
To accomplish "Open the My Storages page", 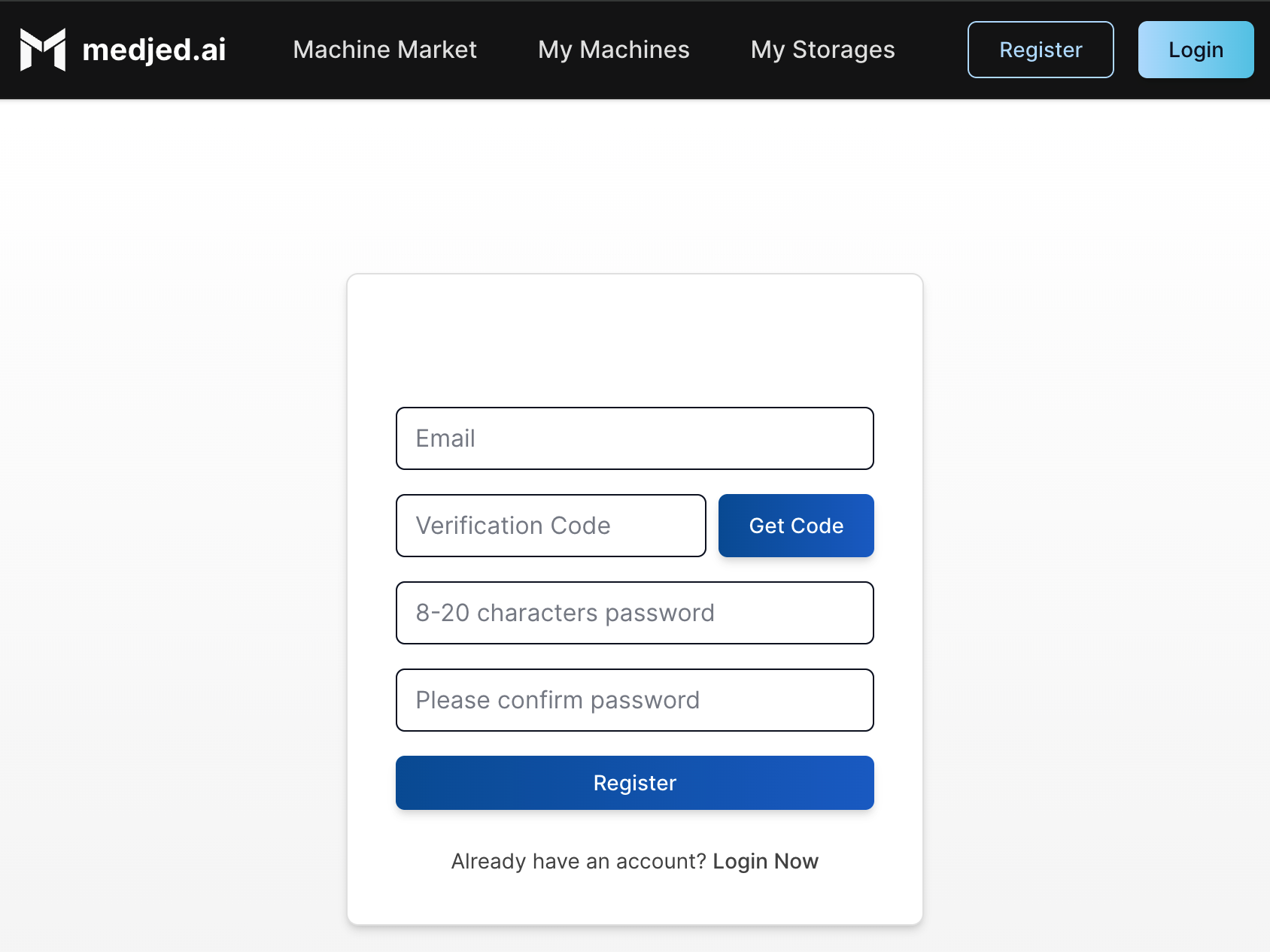I will click(822, 50).
